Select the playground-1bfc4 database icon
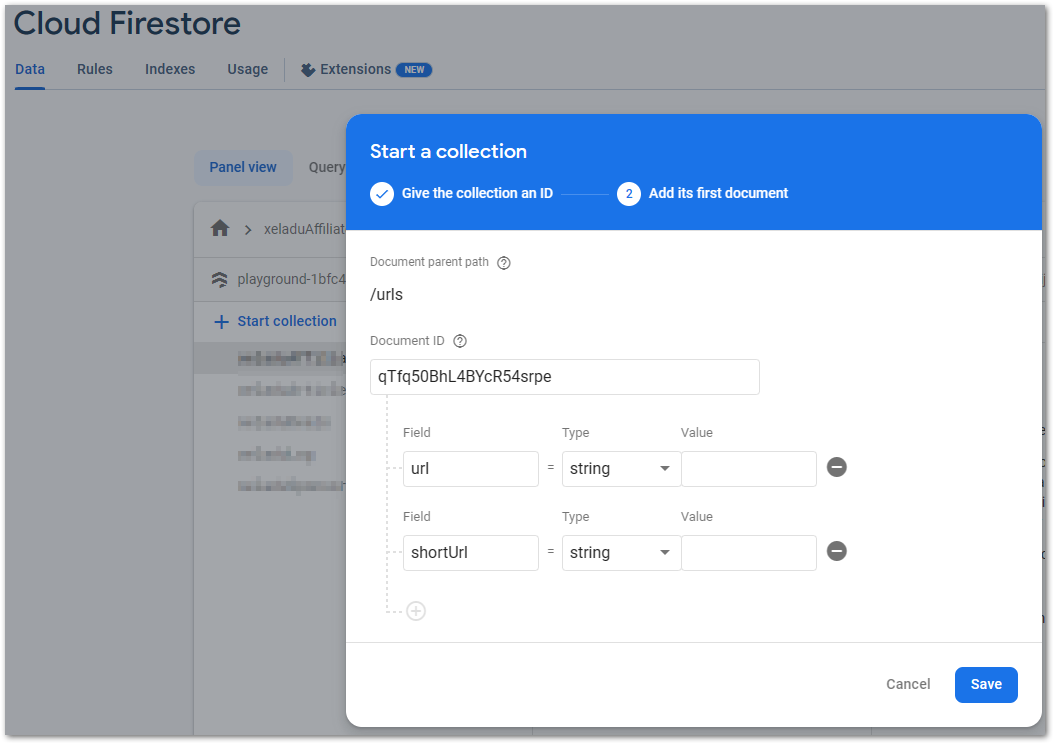This screenshot has height=744, width=1054. tap(220, 279)
